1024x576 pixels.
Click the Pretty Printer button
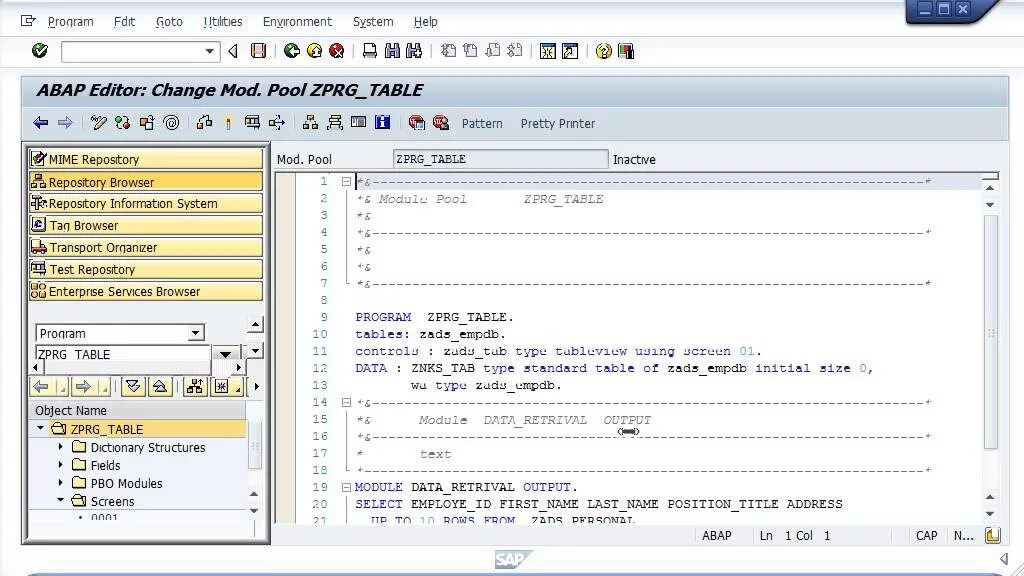coord(558,123)
